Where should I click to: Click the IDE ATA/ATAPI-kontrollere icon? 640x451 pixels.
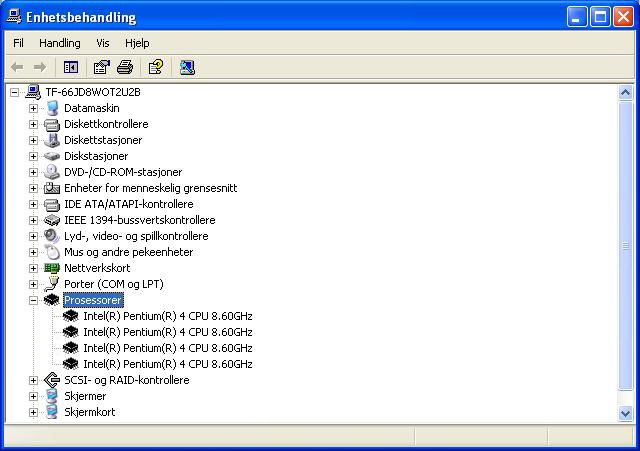click(x=52, y=204)
